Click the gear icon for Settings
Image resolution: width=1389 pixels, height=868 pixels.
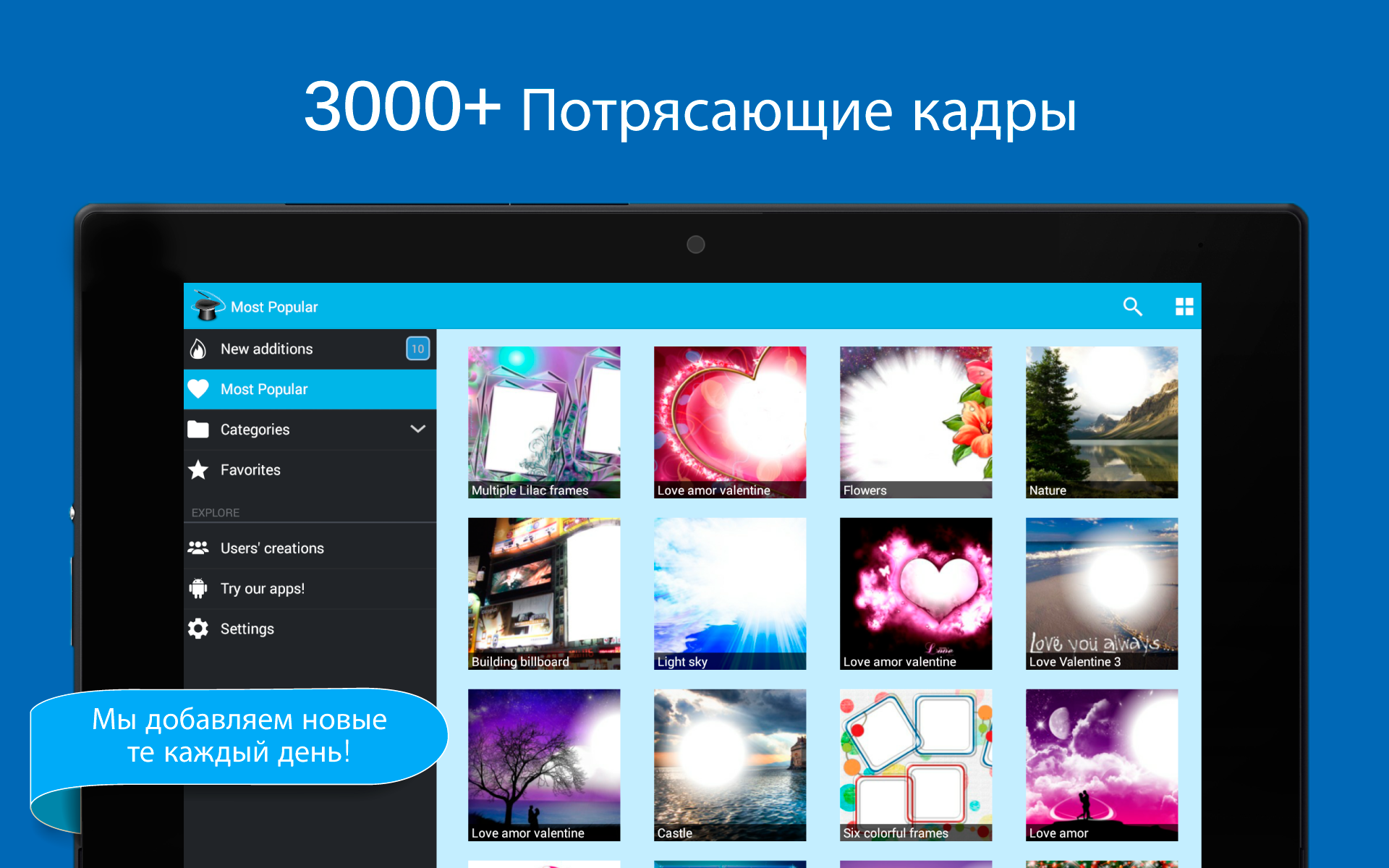198,629
